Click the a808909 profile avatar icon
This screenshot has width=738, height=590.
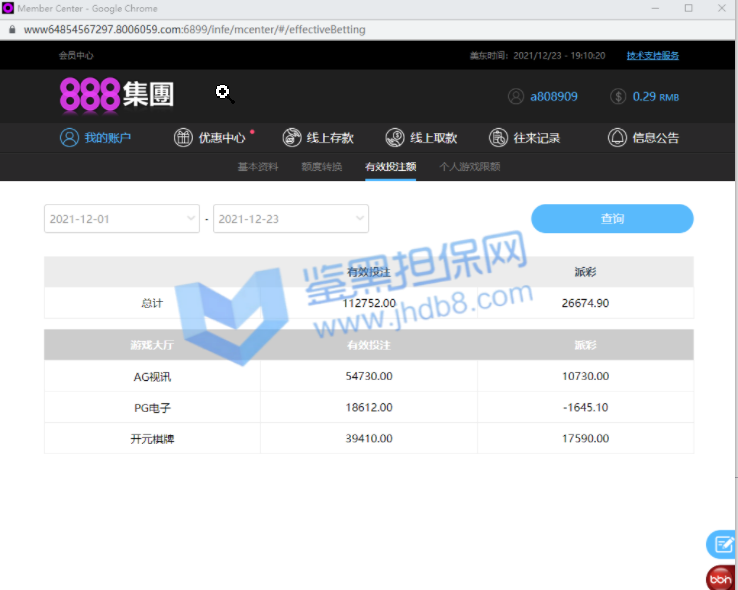pos(516,97)
